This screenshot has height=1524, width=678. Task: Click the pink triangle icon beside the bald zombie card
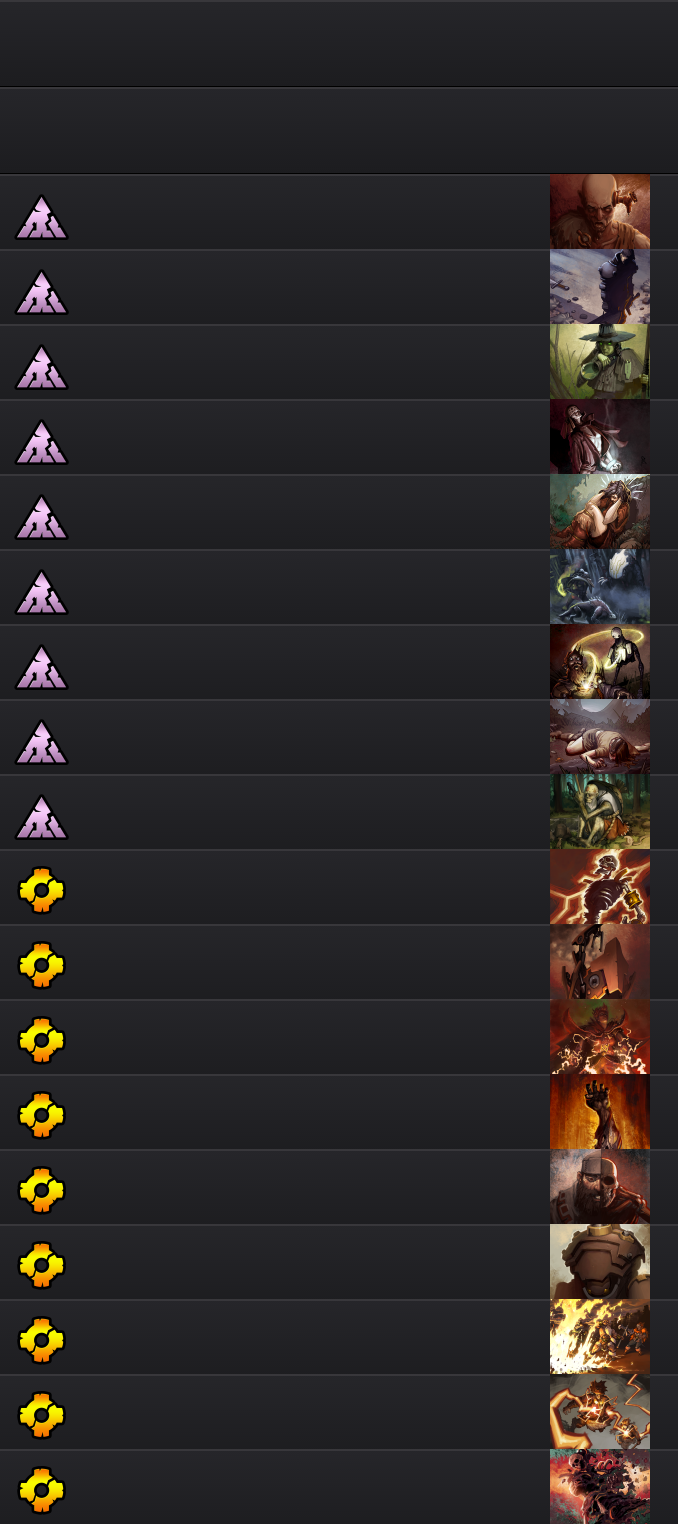(x=41, y=217)
